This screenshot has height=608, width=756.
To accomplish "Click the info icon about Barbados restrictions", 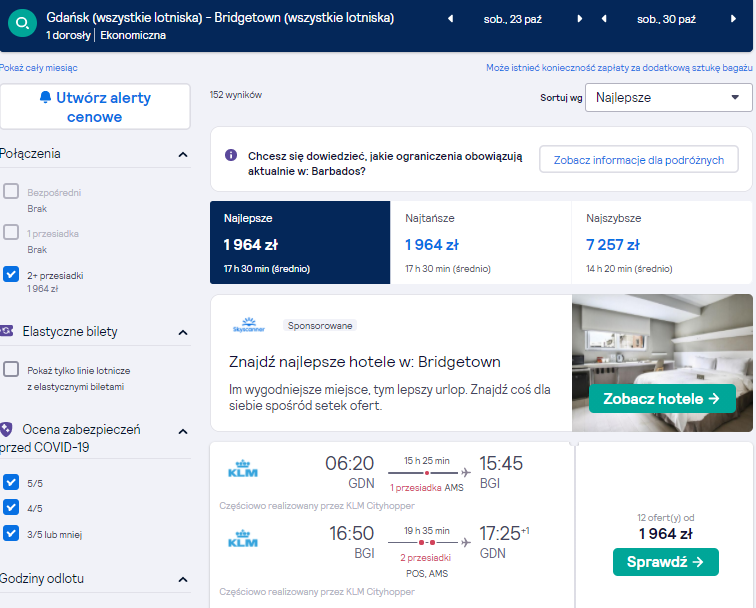I will pos(231,155).
